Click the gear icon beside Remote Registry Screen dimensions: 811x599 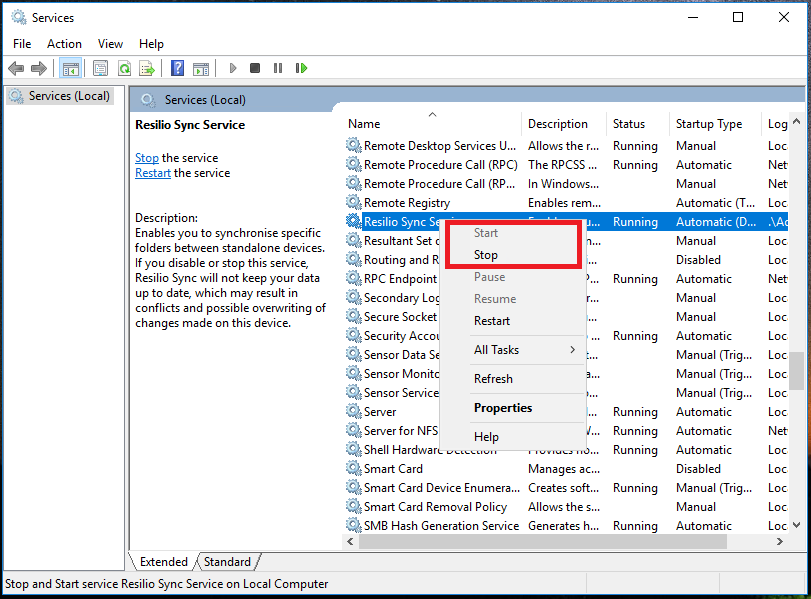[x=354, y=202]
